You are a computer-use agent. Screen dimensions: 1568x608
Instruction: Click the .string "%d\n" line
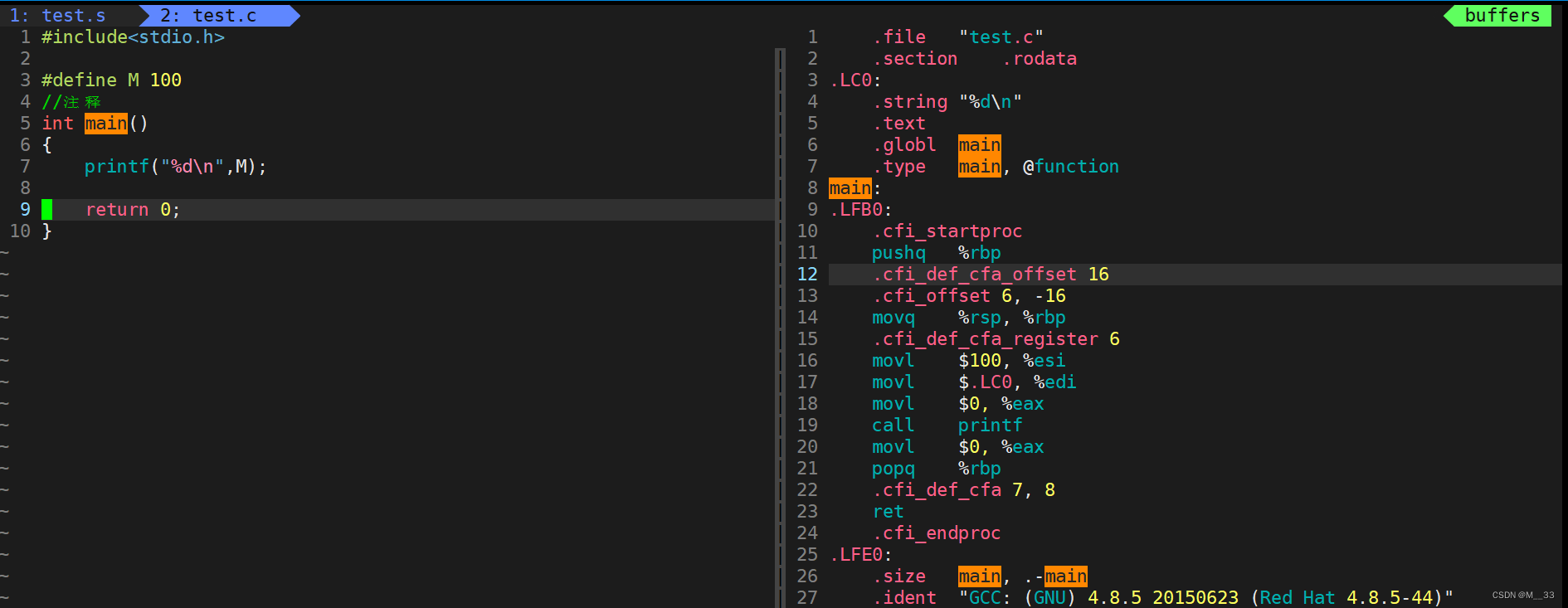[x=947, y=102]
